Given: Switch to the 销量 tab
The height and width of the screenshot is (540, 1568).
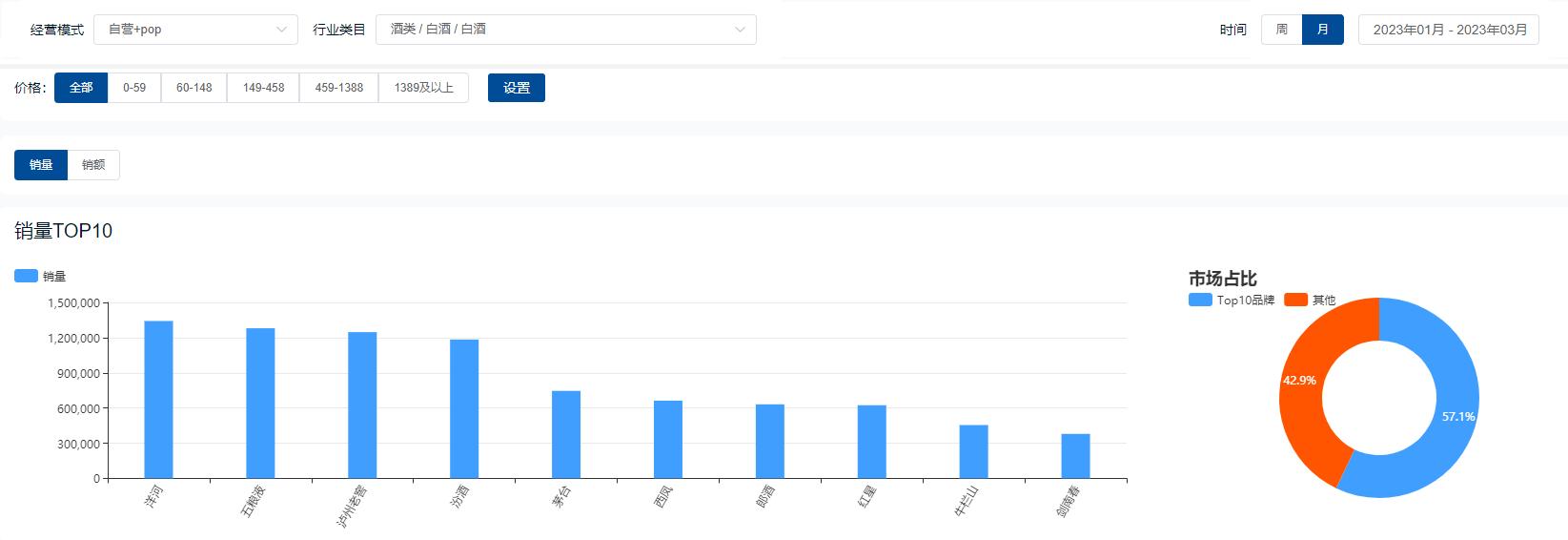Looking at the screenshot, I should pyautogui.click(x=41, y=165).
